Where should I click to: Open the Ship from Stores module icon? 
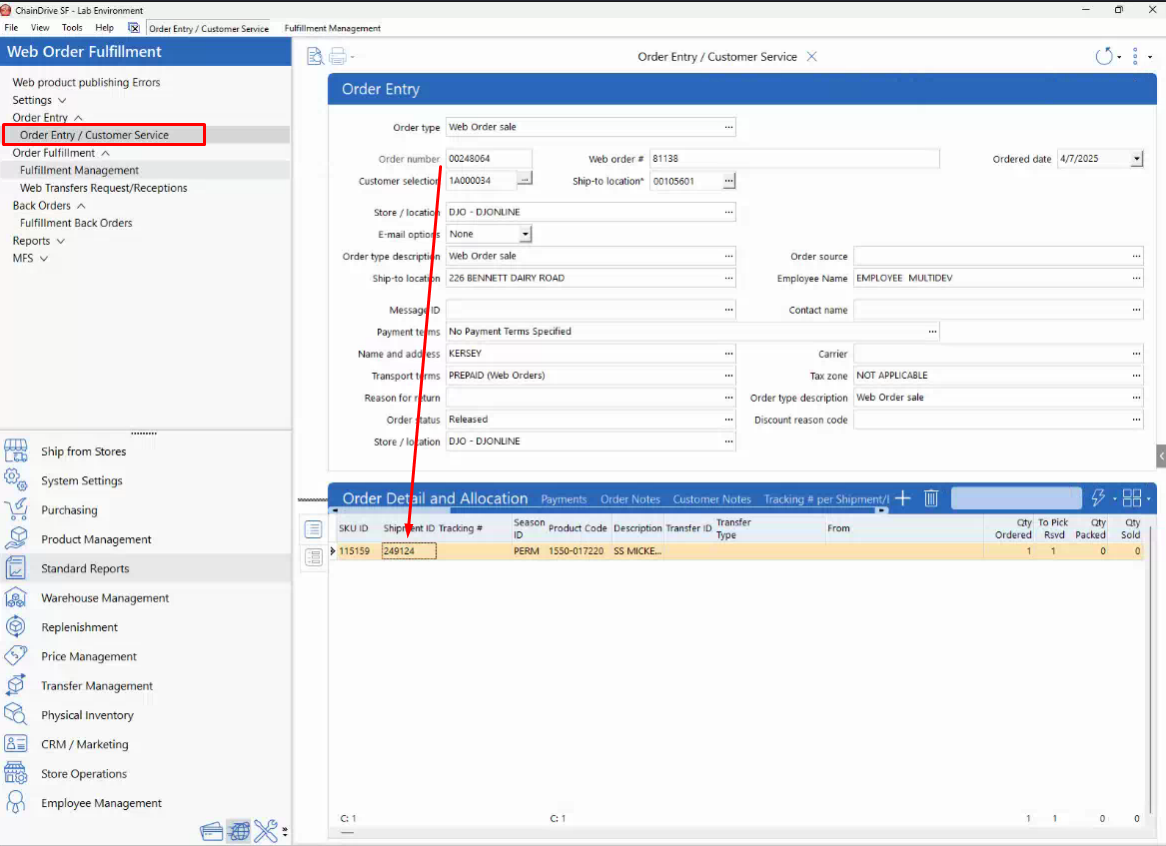pos(16,451)
